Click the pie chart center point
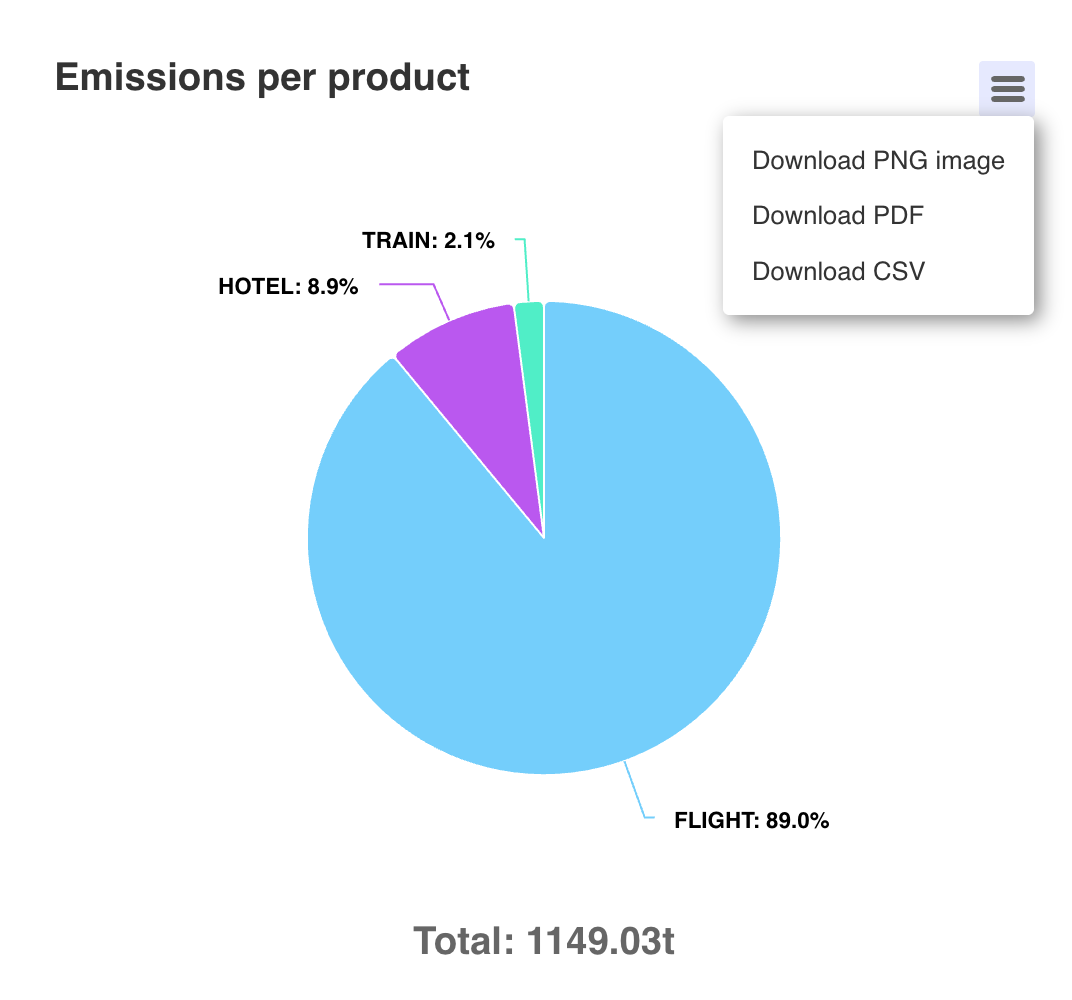 (544, 538)
